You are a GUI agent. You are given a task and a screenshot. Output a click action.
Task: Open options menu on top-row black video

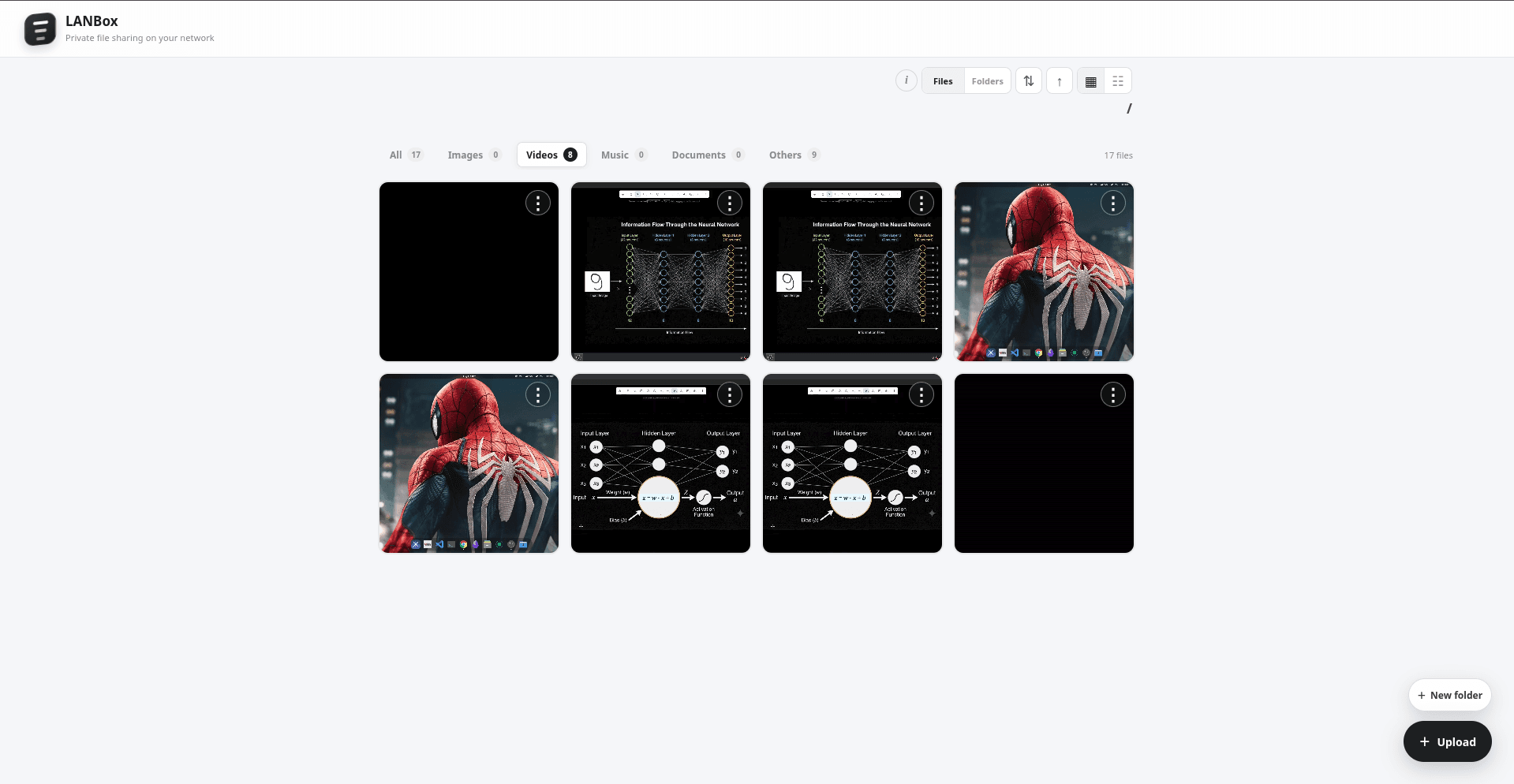click(538, 203)
